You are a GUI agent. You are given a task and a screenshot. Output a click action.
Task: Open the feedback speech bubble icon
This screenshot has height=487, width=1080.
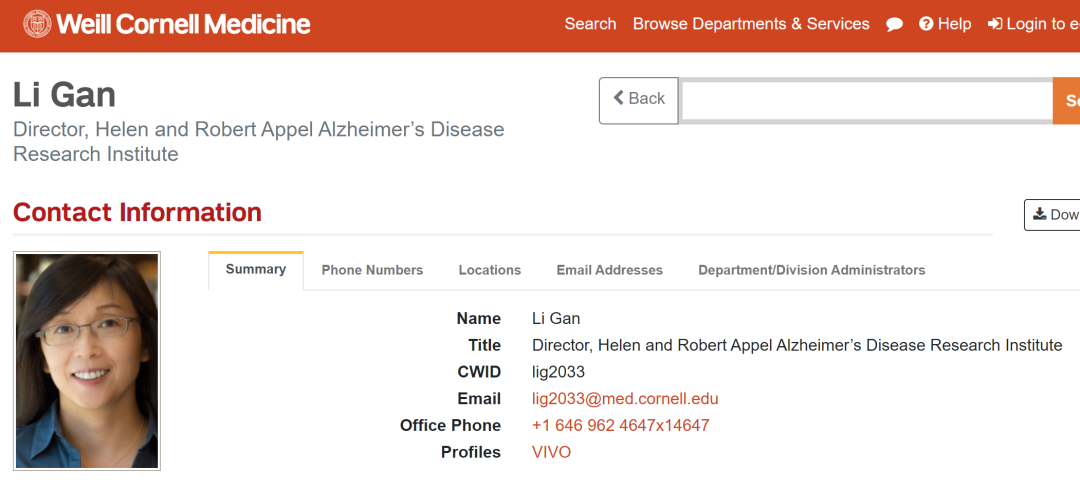(894, 24)
